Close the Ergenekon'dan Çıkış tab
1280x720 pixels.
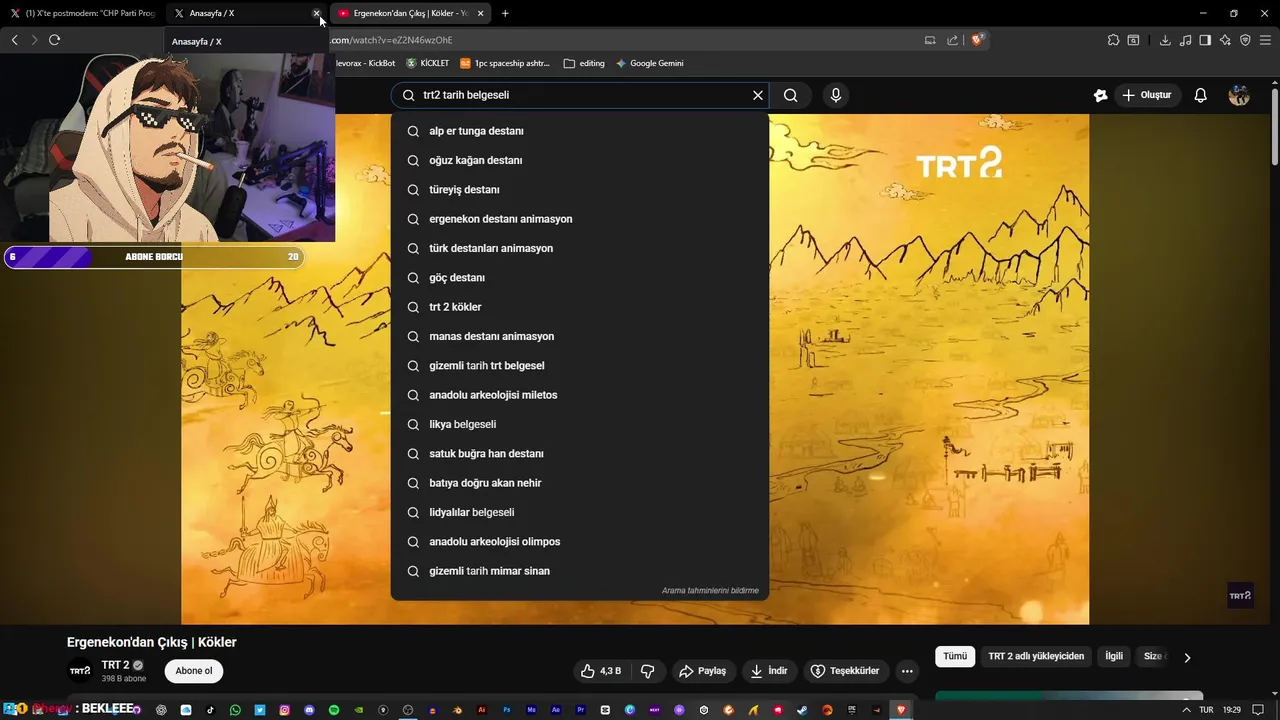click(x=480, y=13)
